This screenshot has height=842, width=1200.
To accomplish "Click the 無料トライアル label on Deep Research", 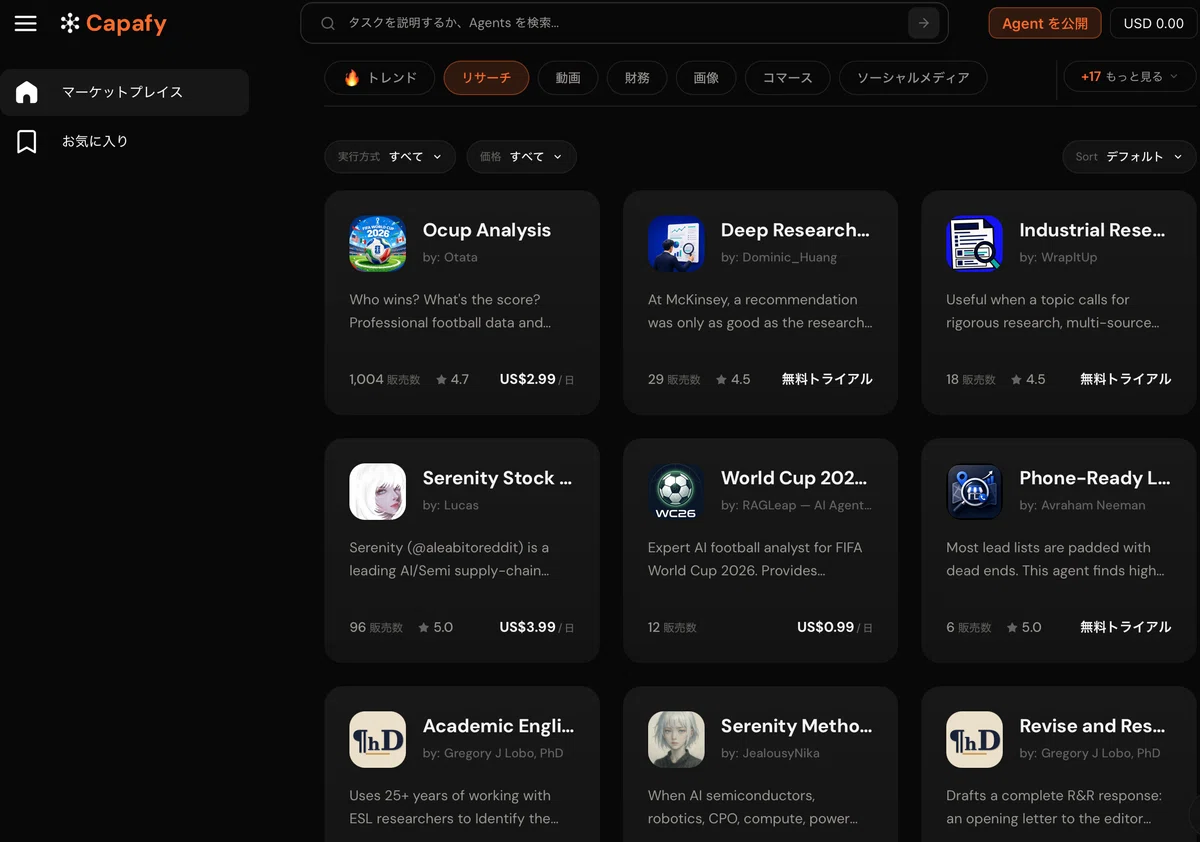I will click(827, 379).
